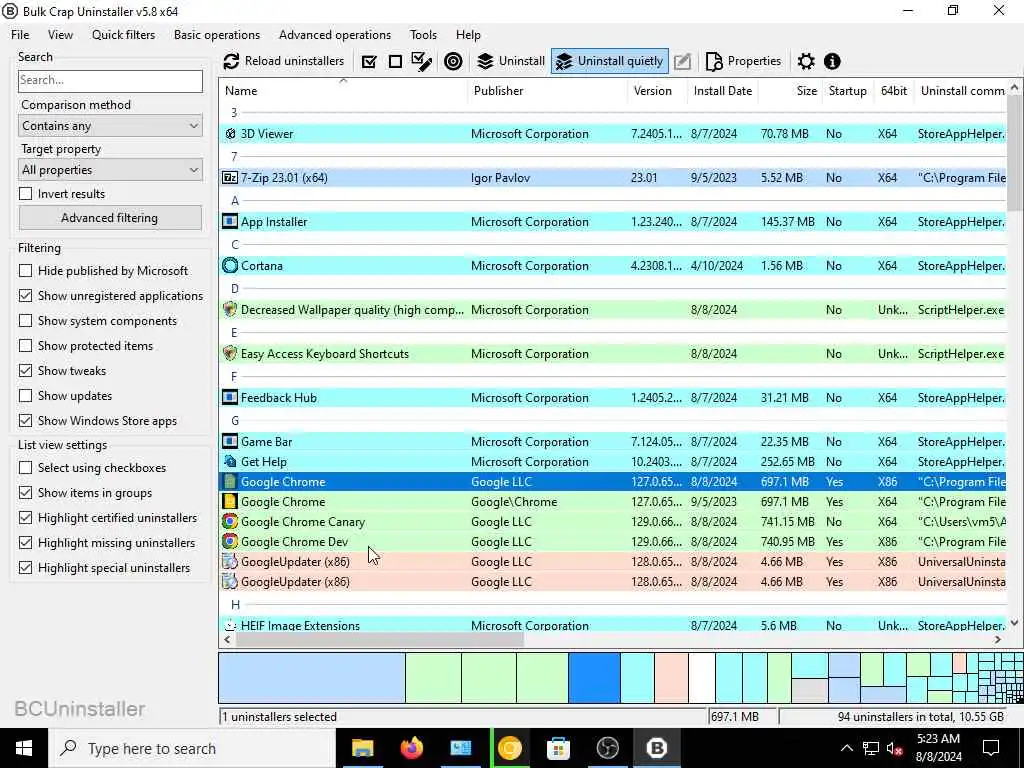Uncheck Show unregistered applications
This screenshot has width=1024, height=768.
point(25,296)
